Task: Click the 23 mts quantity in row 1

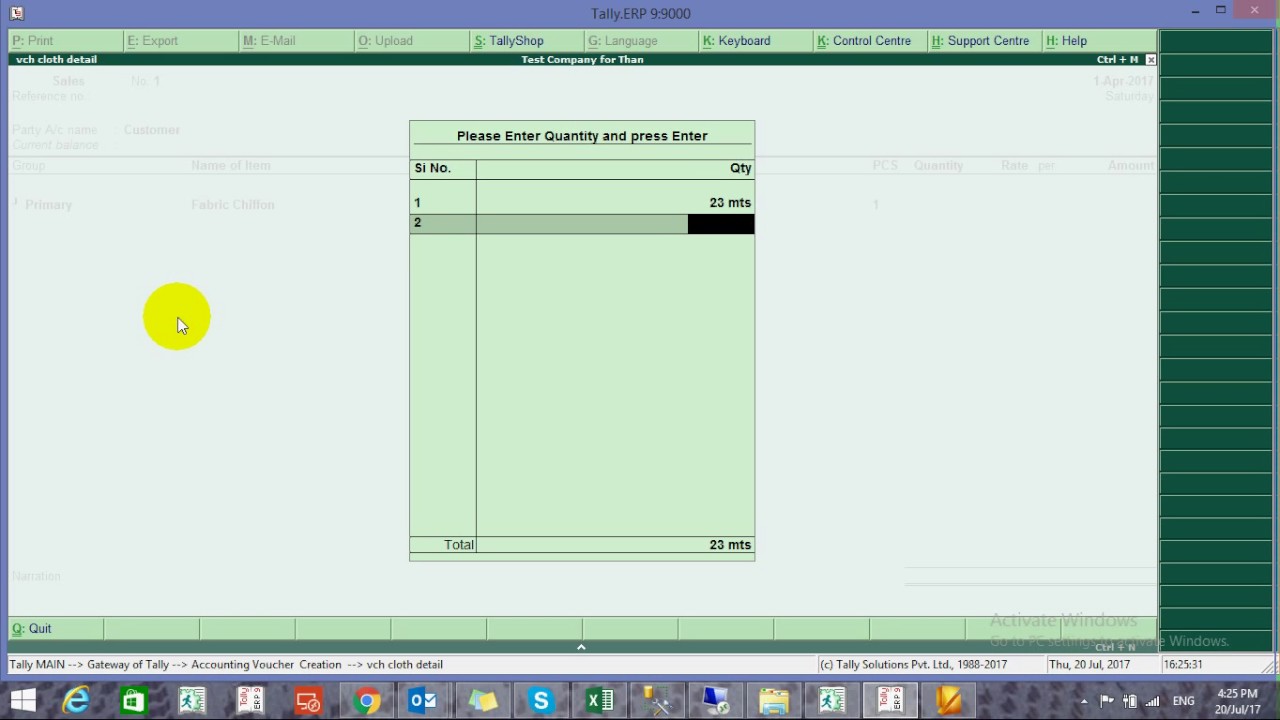Action: click(x=730, y=203)
